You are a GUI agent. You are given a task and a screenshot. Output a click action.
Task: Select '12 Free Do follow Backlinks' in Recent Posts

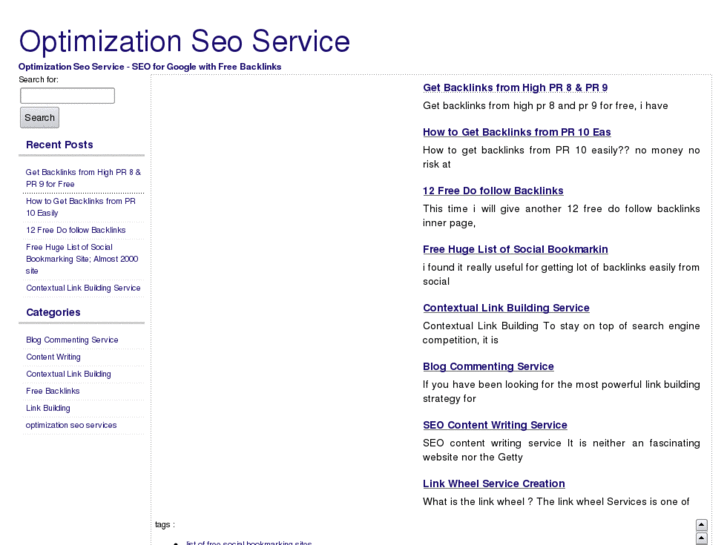click(x=76, y=230)
